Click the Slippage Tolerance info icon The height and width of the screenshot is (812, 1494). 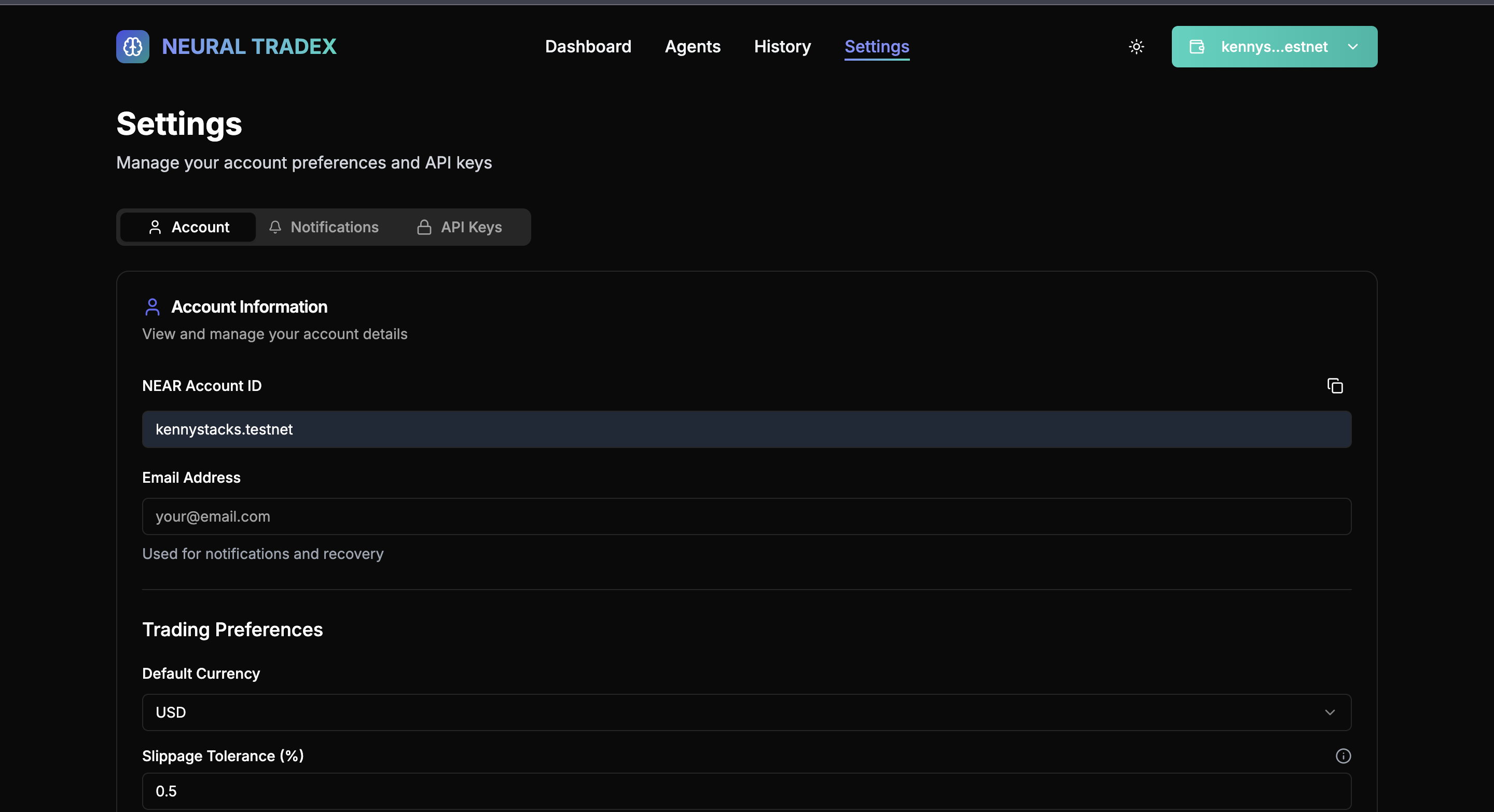point(1343,756)
